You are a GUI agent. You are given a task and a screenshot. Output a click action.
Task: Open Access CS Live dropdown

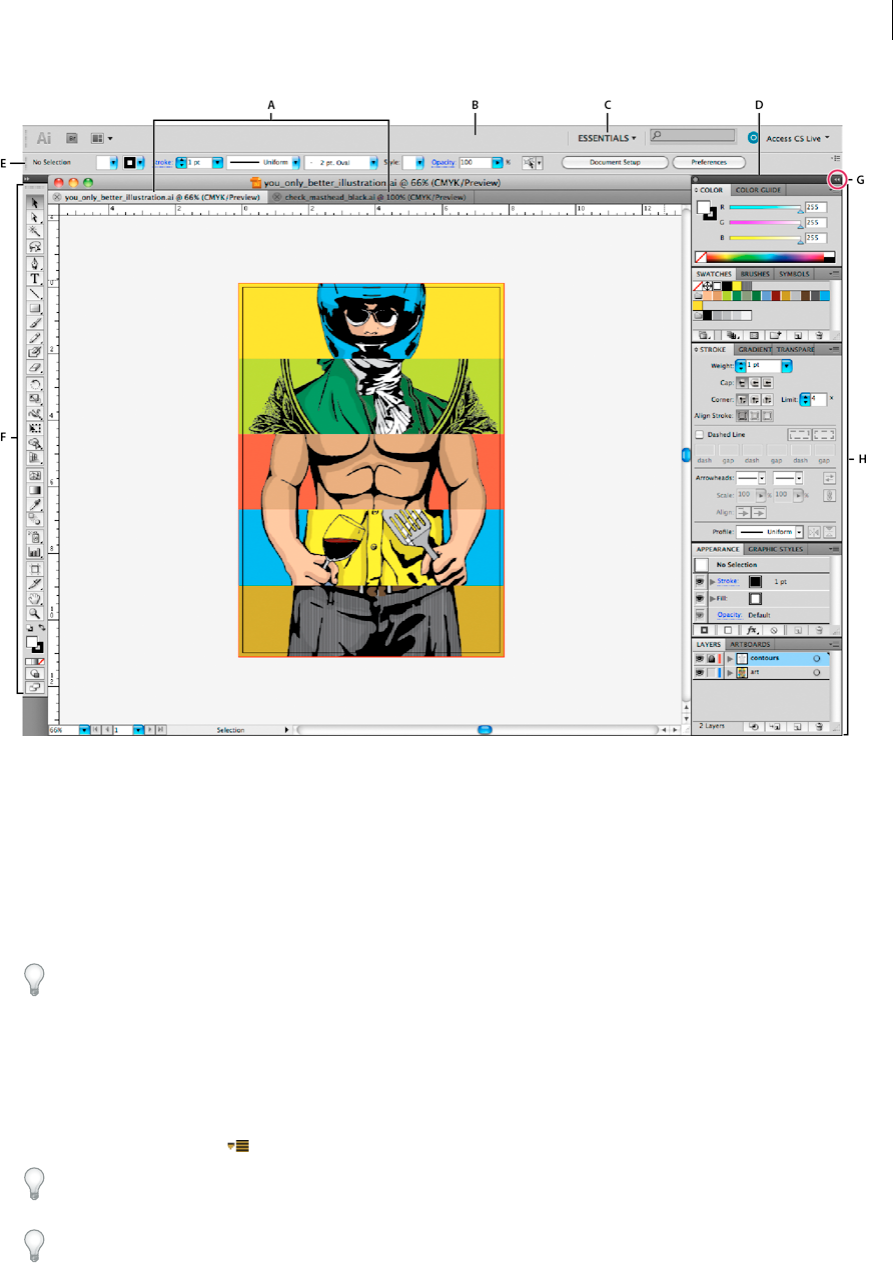(798, 138)
